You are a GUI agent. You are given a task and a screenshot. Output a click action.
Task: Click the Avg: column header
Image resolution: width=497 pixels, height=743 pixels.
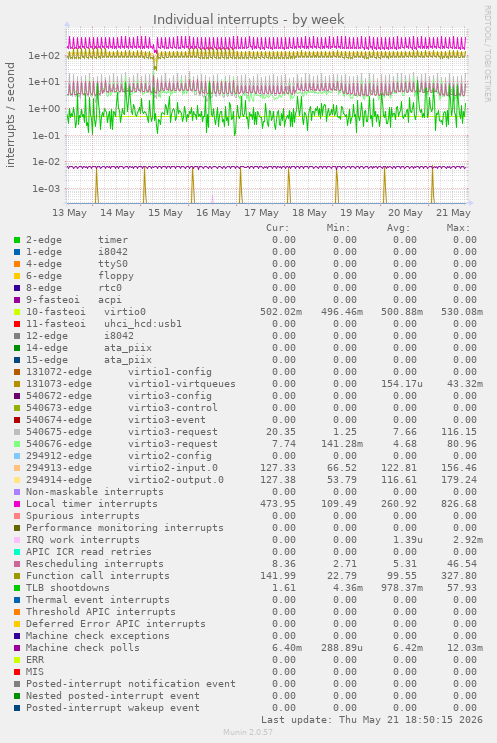398,228
